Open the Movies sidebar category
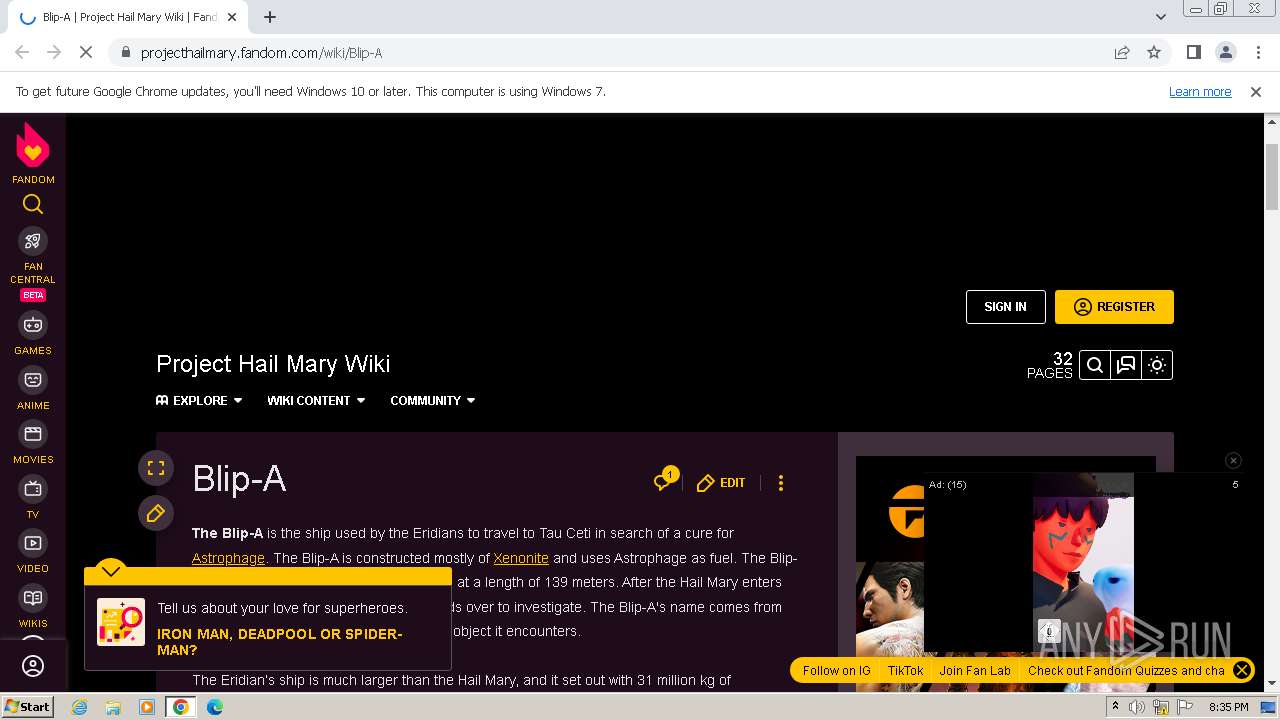The height and width of the screenshot is (720, 1280). click(x=33, y=443)
